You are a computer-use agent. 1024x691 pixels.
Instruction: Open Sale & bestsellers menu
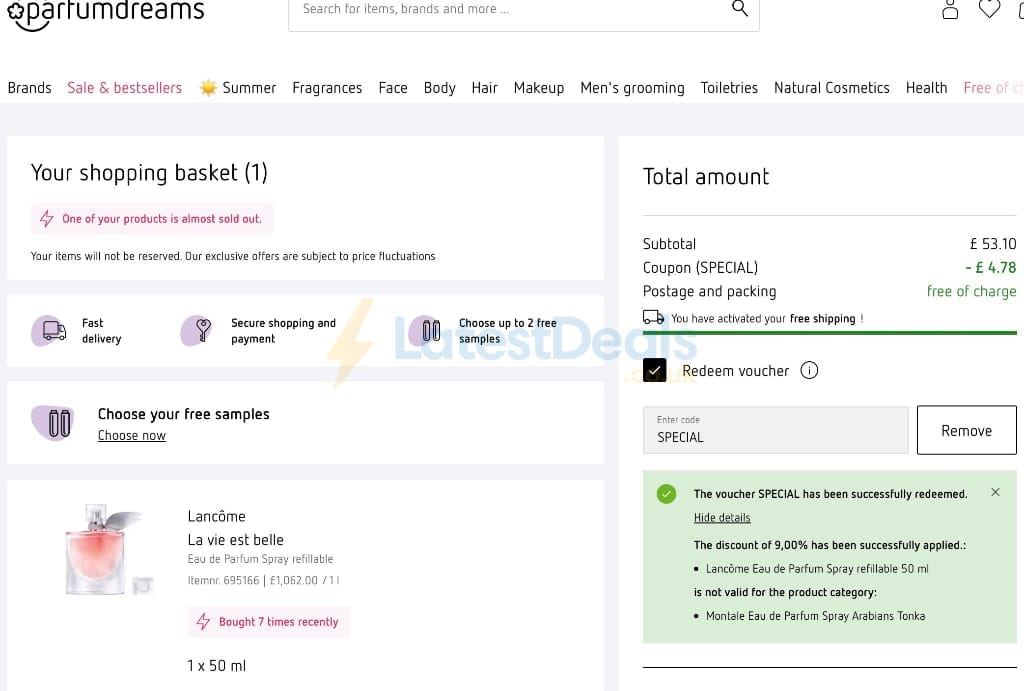(x=125, y=88)
